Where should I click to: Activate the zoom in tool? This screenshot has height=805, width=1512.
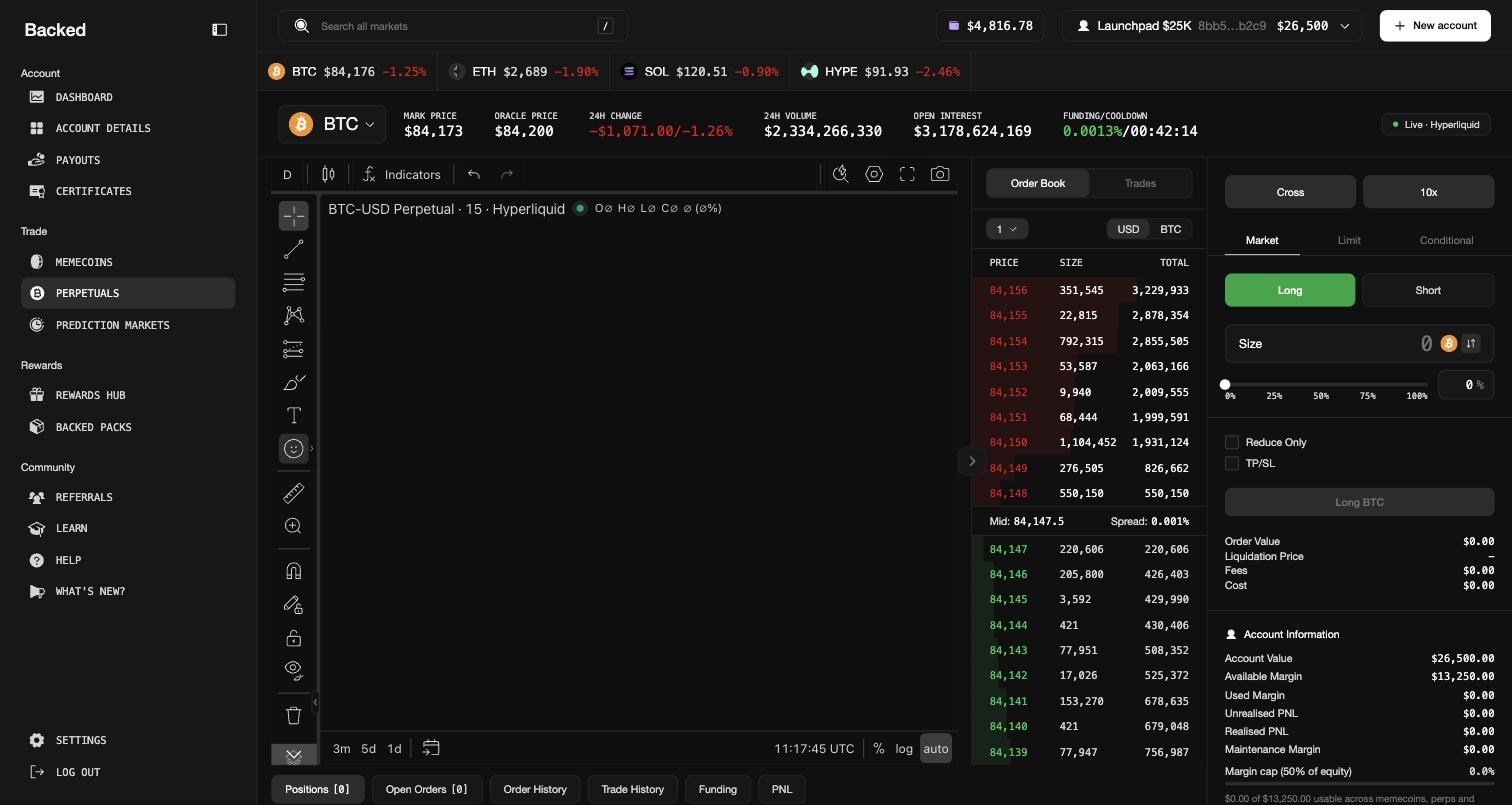[x=293, y=526]
